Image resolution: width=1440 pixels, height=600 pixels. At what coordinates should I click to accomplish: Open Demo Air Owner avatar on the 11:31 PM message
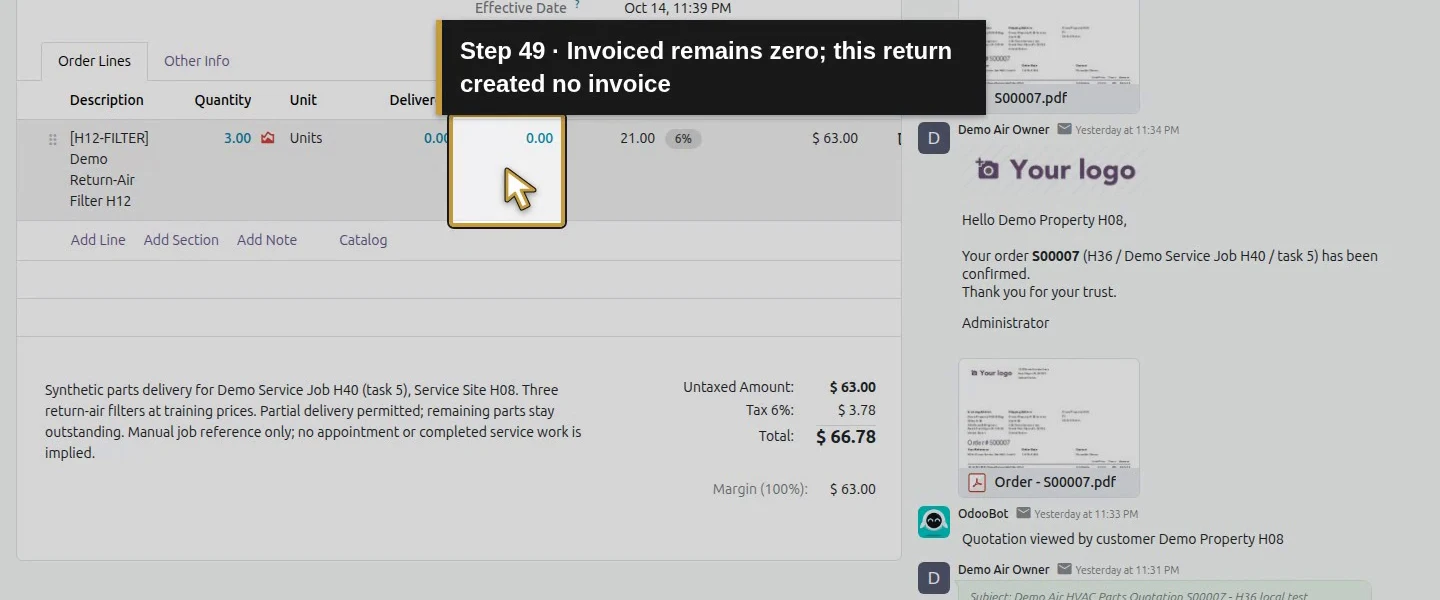point(934,578)
